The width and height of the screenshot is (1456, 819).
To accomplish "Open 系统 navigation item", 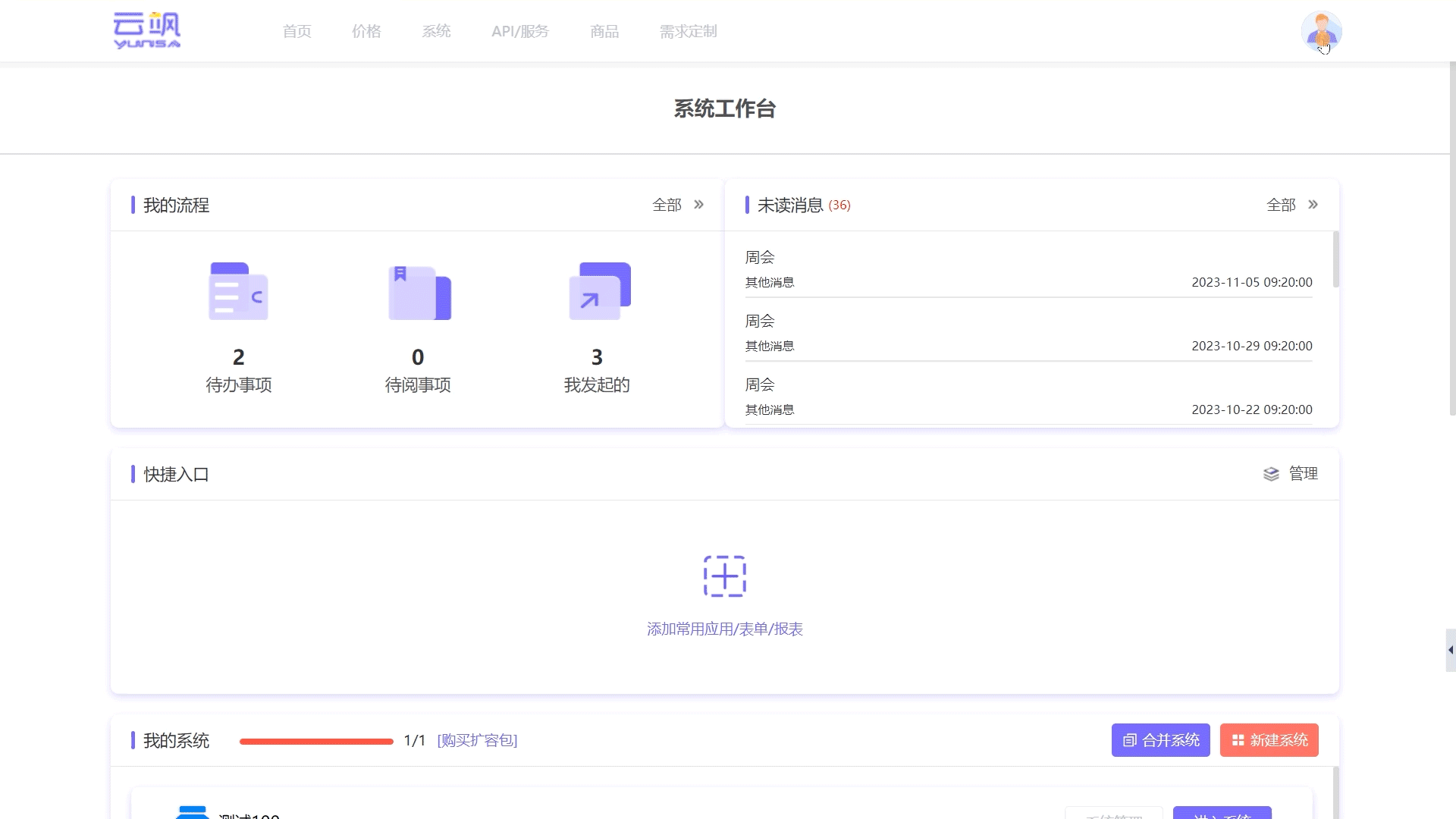I will [x=436, y=31].
